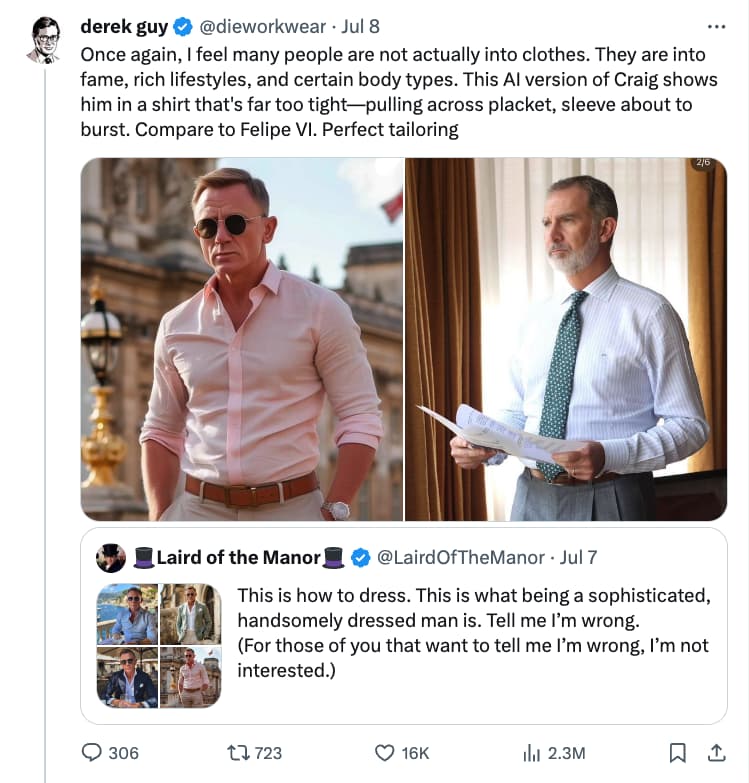Viewport: 749px width, 783px height.
Task: Click Laird of the Manor's verified badge
Action: click(x=361, y=557)
